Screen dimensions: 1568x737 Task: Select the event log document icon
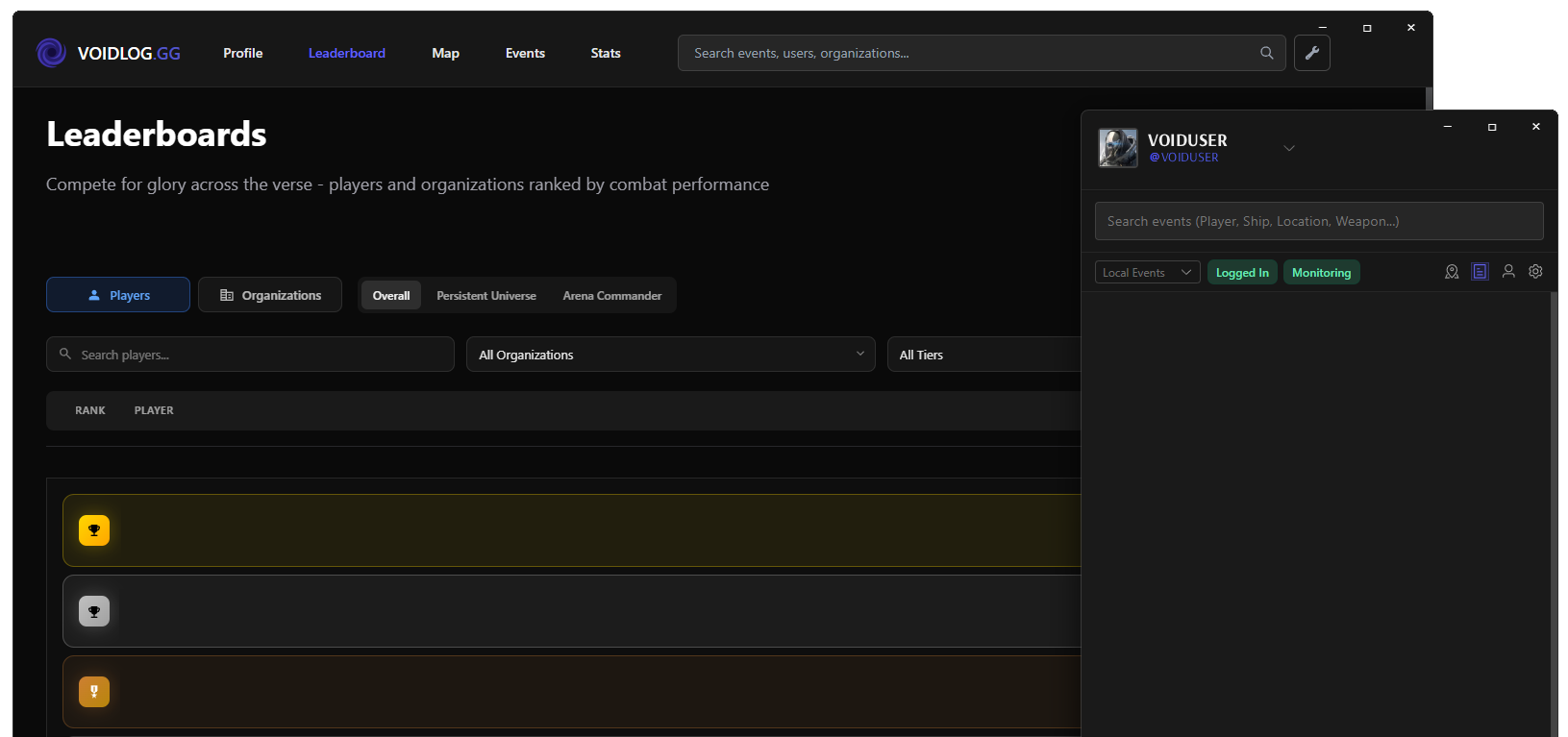pyautogui.click(x=1480, y=272)
